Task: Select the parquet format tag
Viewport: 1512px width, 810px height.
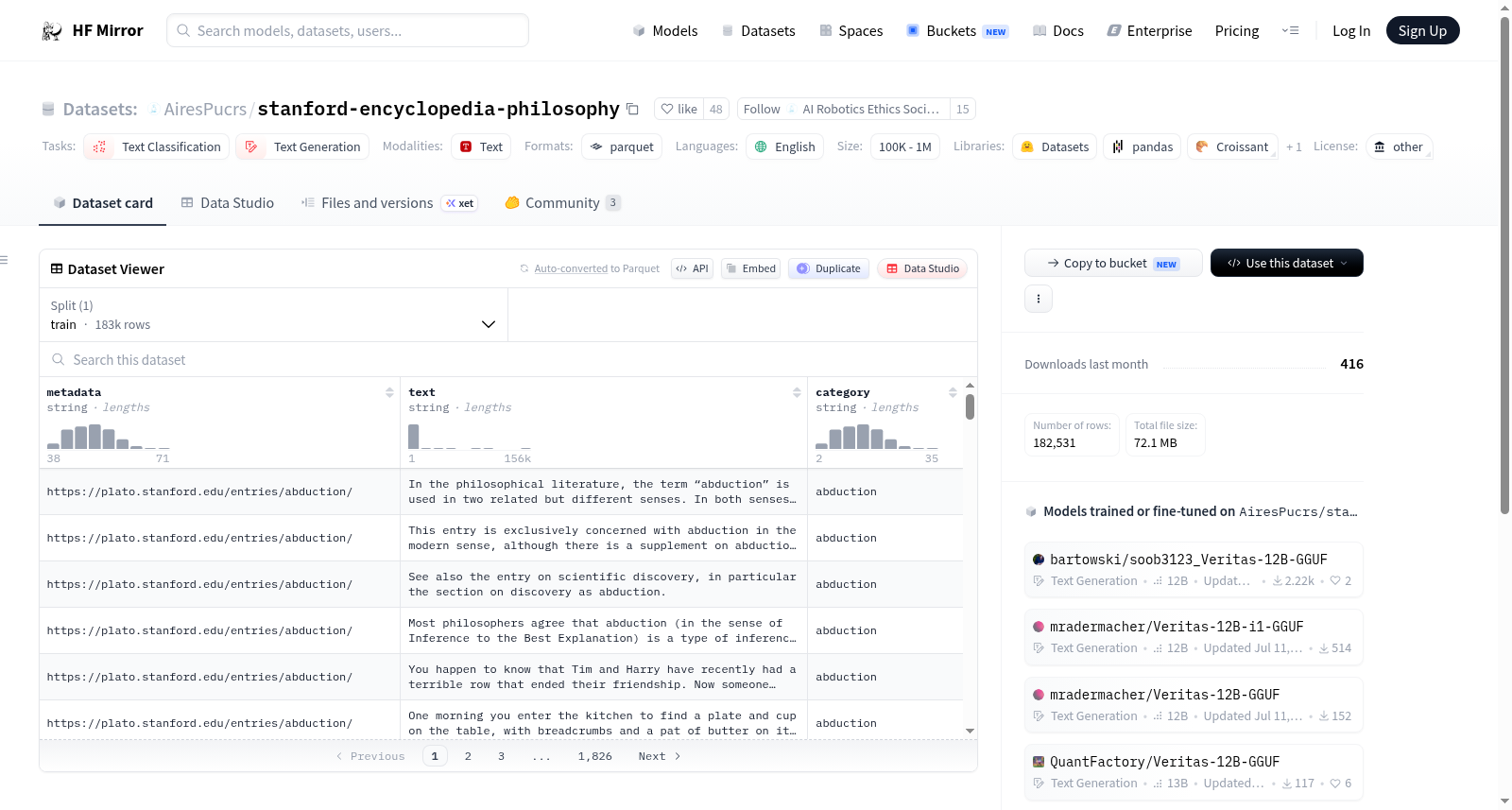Action: (622, 146)
